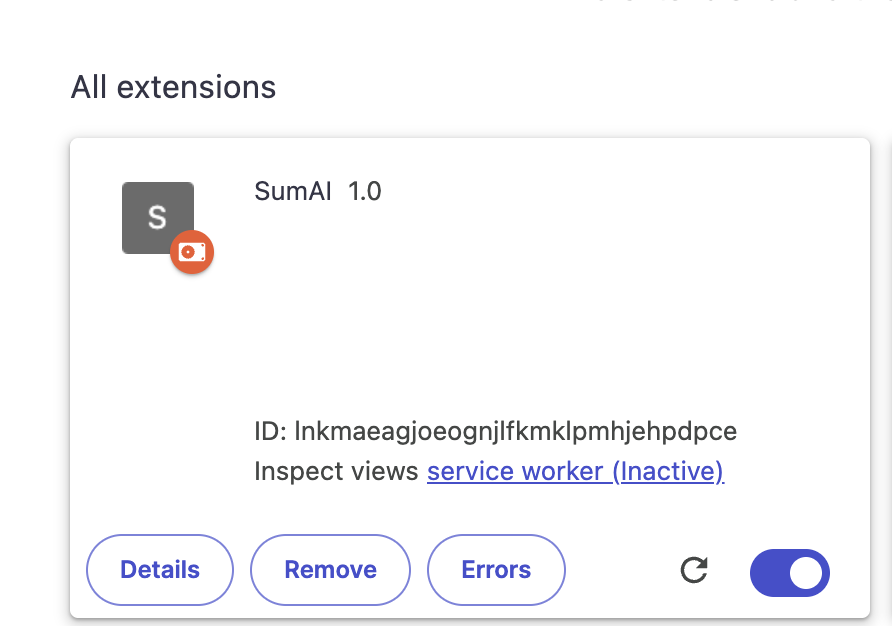This screenshot has width=892, height=626.
Task: Click the white knob of the enable switch
Action: pos(806,572)
